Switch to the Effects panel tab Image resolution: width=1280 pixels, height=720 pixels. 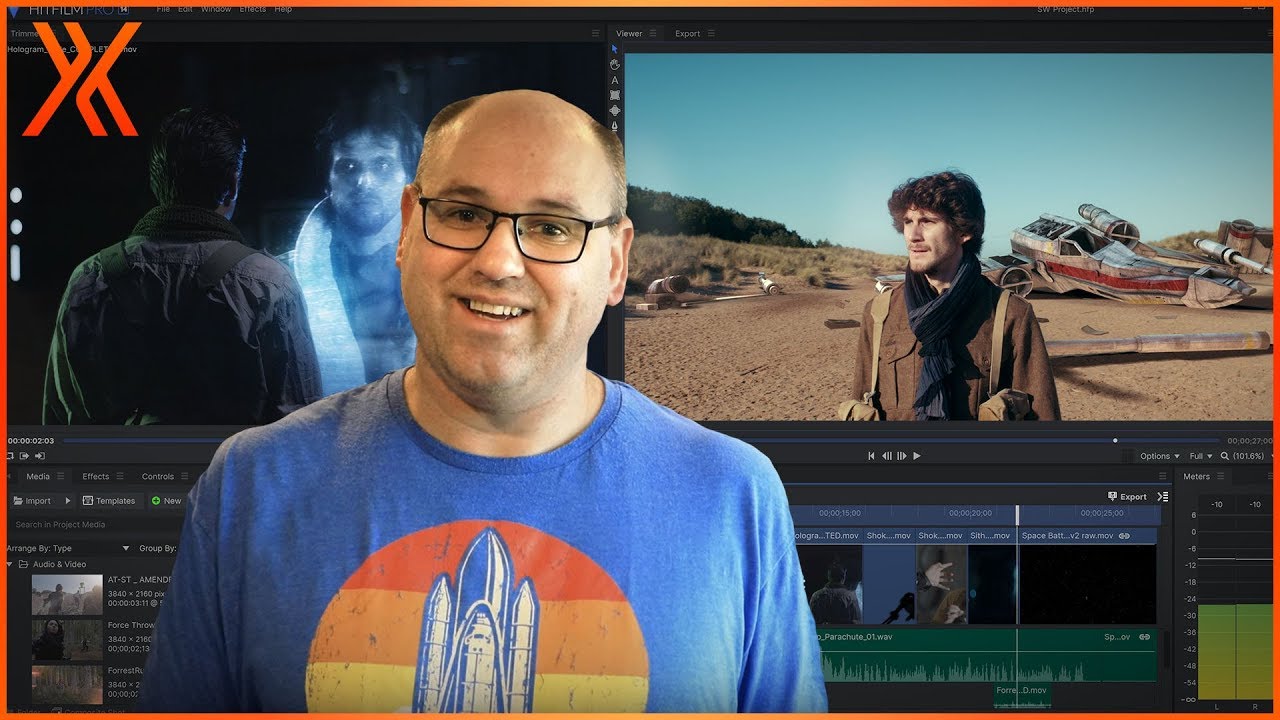(x=96, y=476)
